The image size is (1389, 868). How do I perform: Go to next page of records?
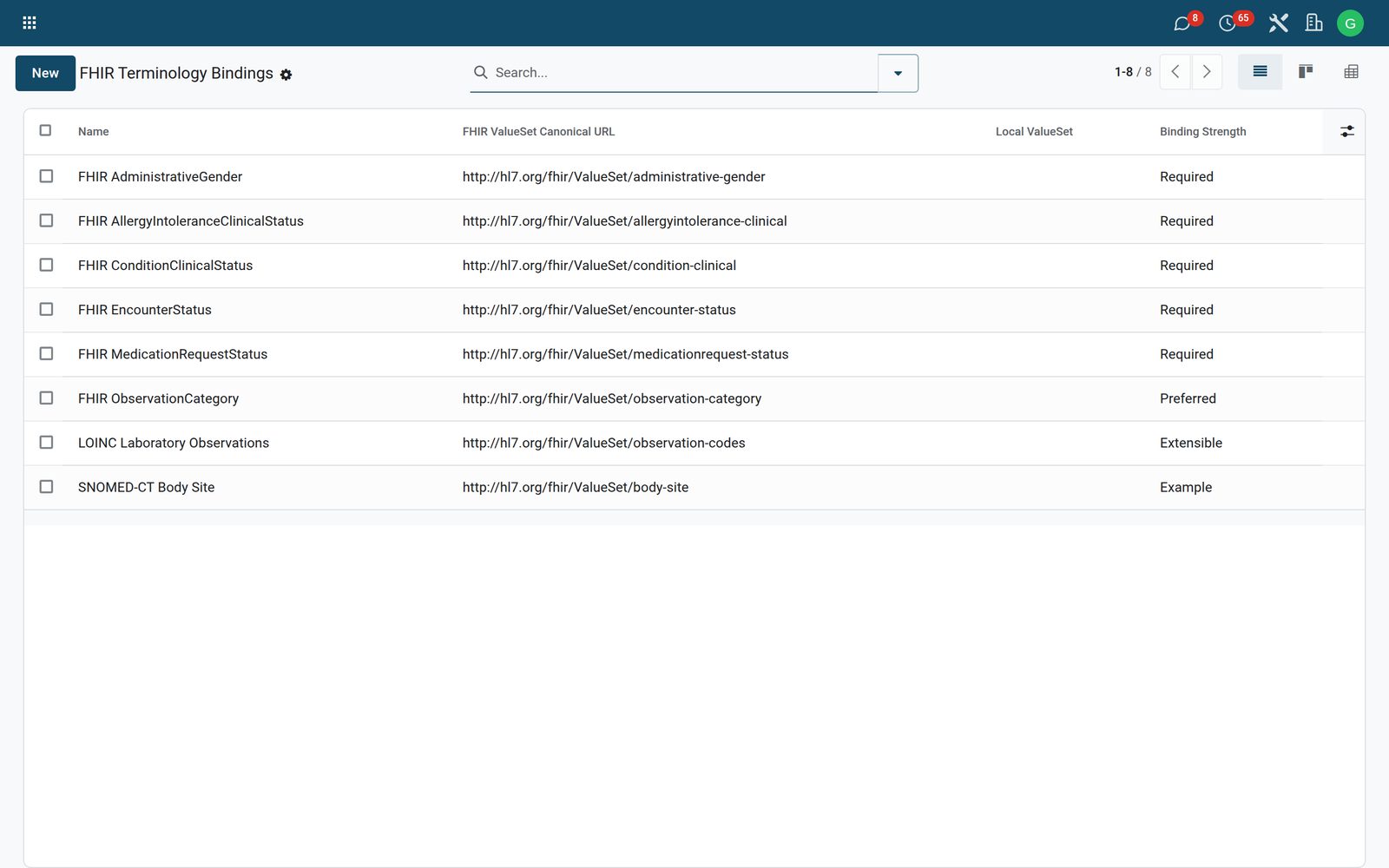pos(1207,72)
